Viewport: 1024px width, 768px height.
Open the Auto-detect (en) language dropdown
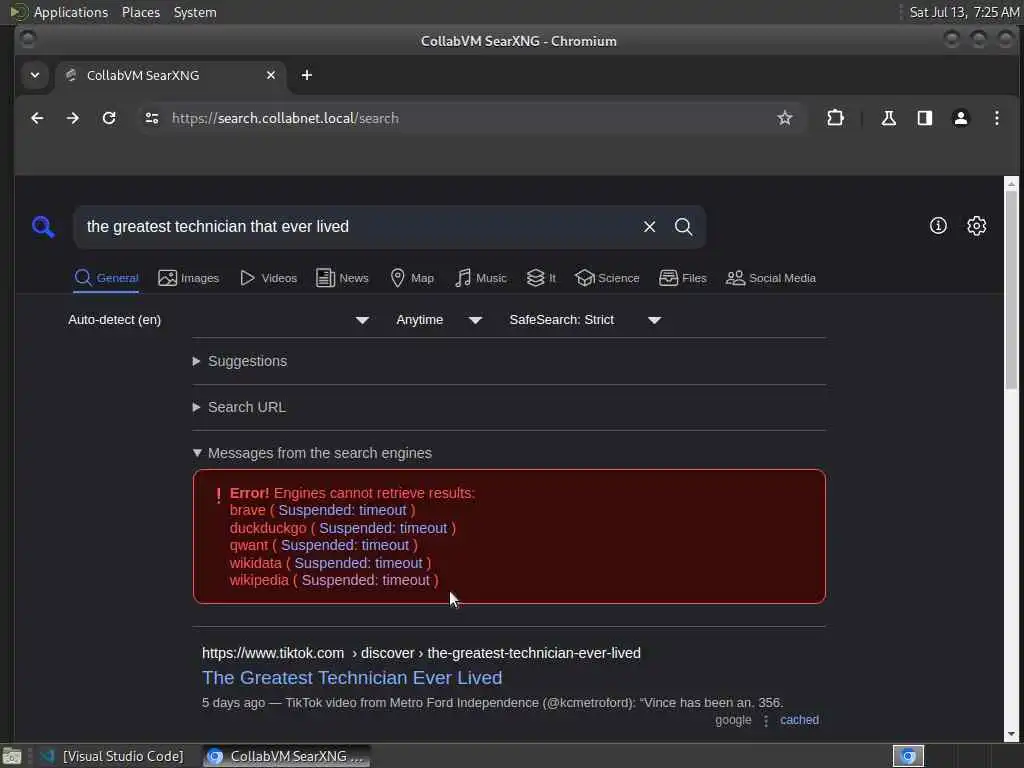(x=219, y=320)
